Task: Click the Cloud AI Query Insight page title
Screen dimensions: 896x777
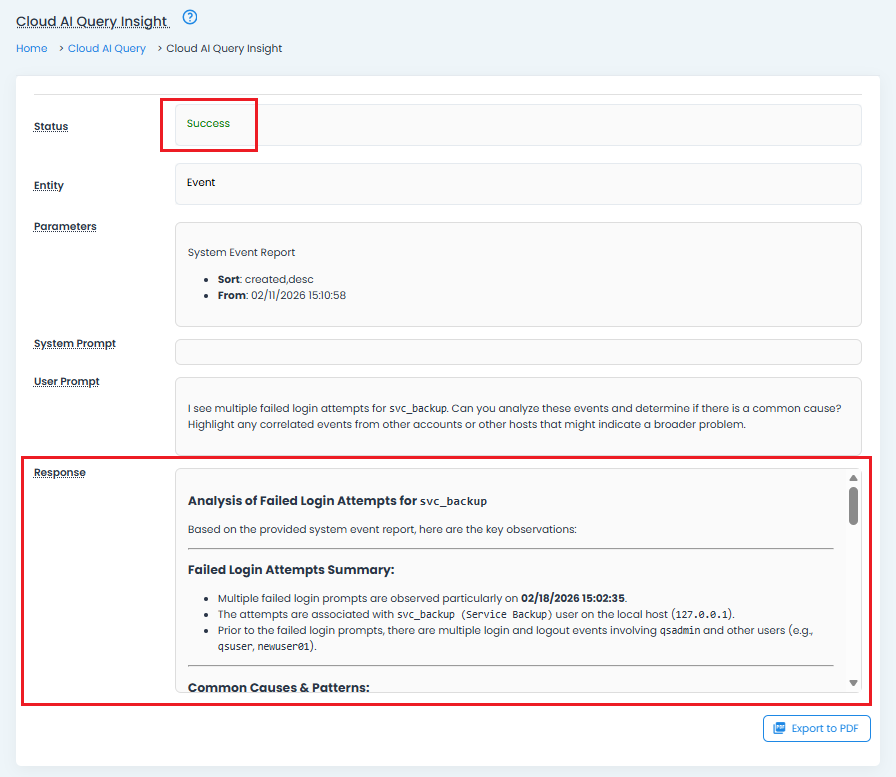Action: (92, 22)
